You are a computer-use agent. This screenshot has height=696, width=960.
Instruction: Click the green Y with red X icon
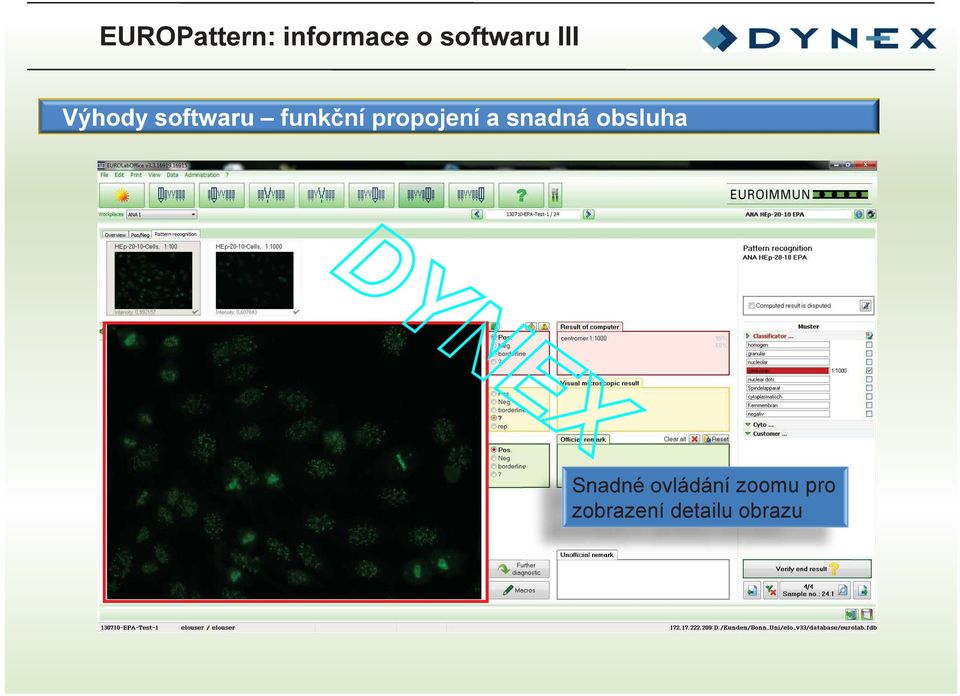click(x=770, y=591)
